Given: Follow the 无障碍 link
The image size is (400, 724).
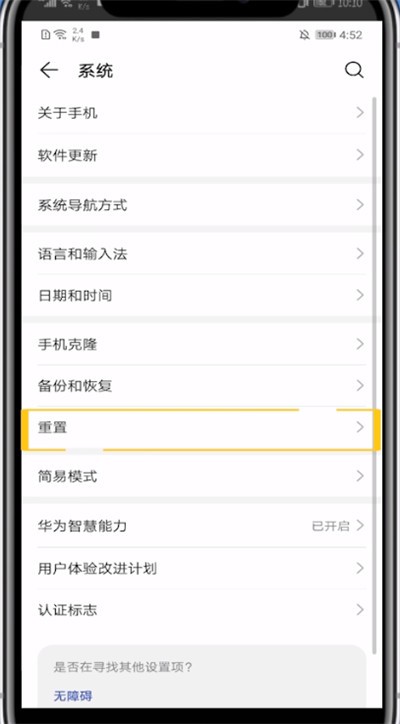Looking at the screenshot, I should [73, 695].
